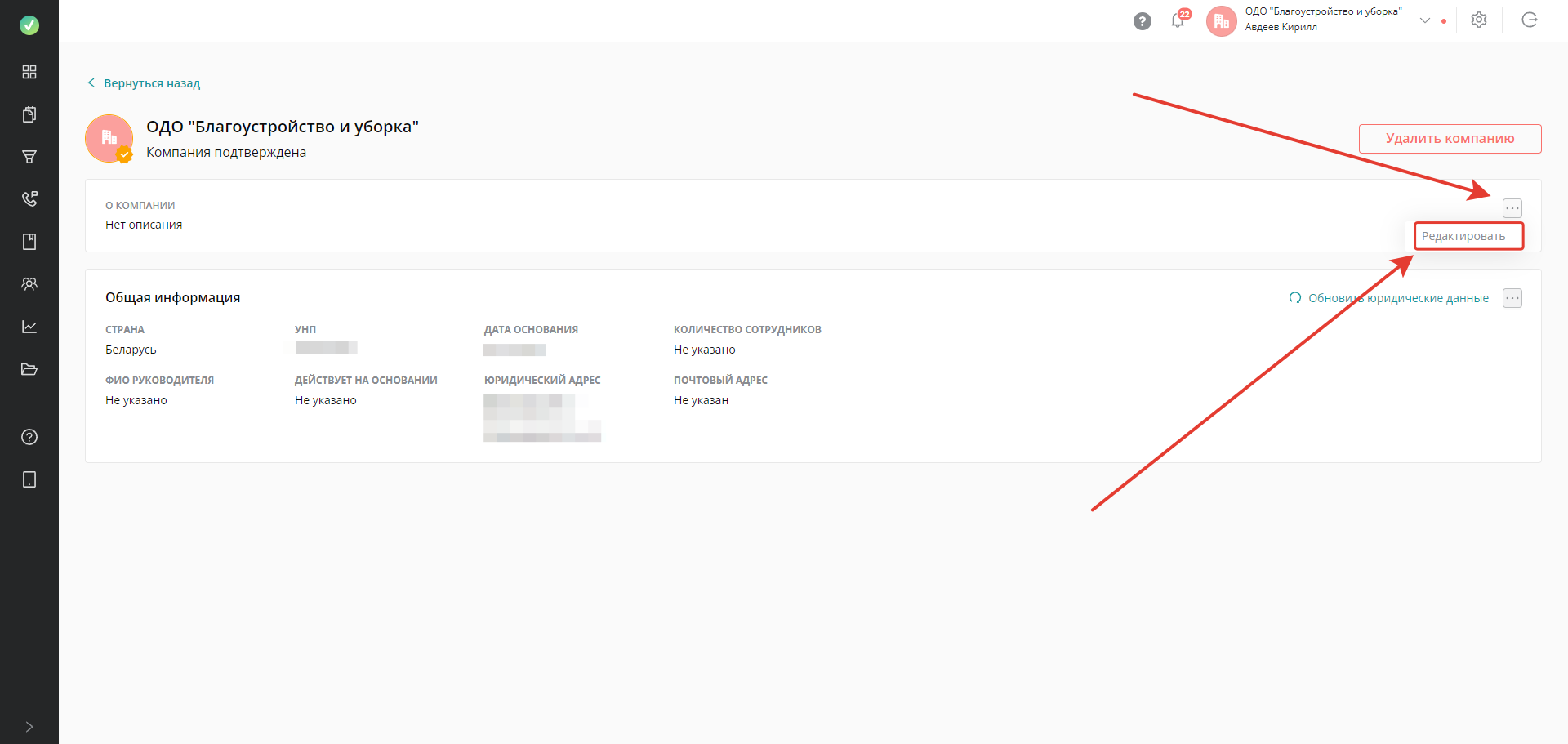Click the top bar help question icon

click(1143, 21)
